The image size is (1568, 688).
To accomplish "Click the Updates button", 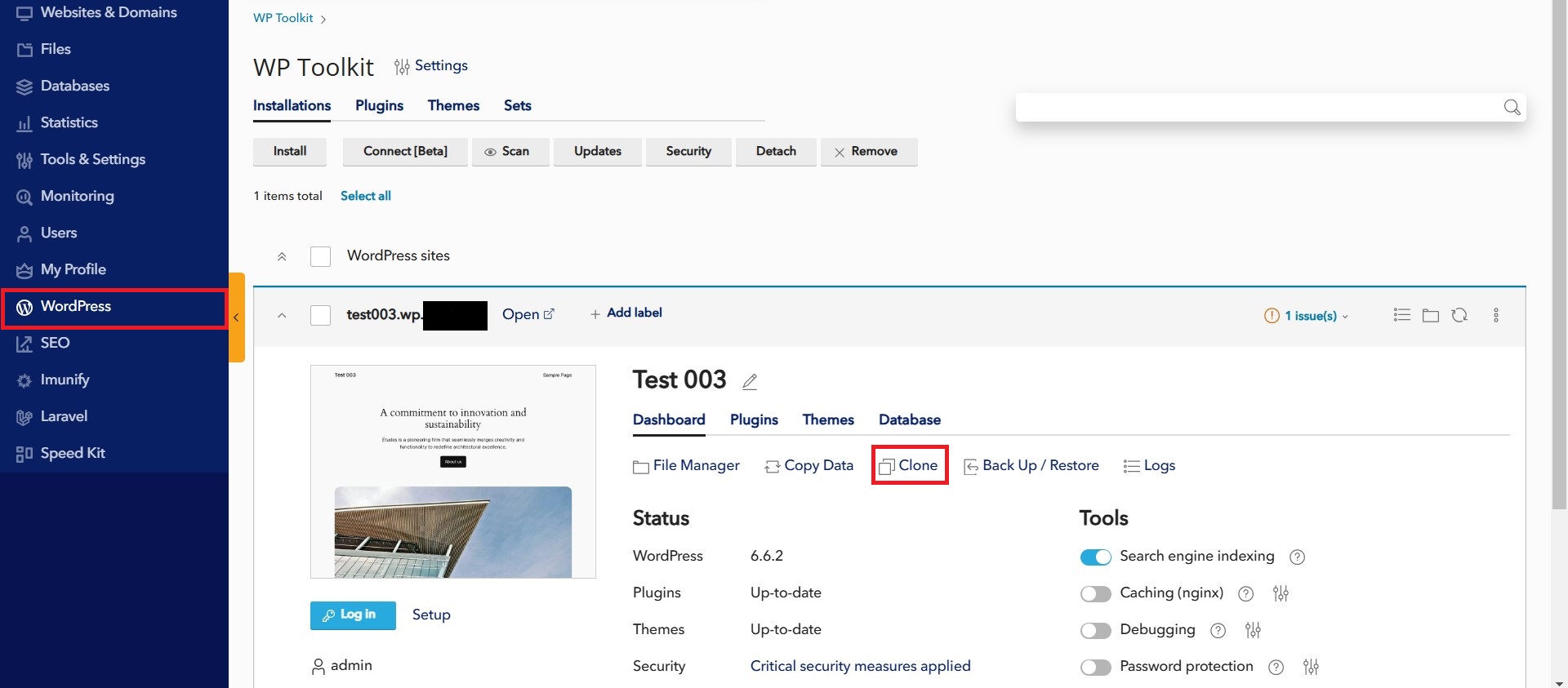I will pos(598,152).
